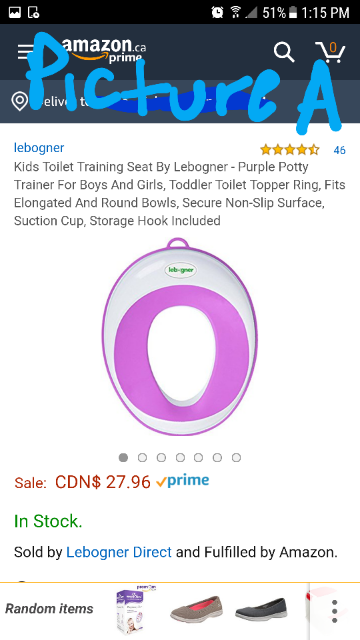Select the fourth image carousel dot

180,458
